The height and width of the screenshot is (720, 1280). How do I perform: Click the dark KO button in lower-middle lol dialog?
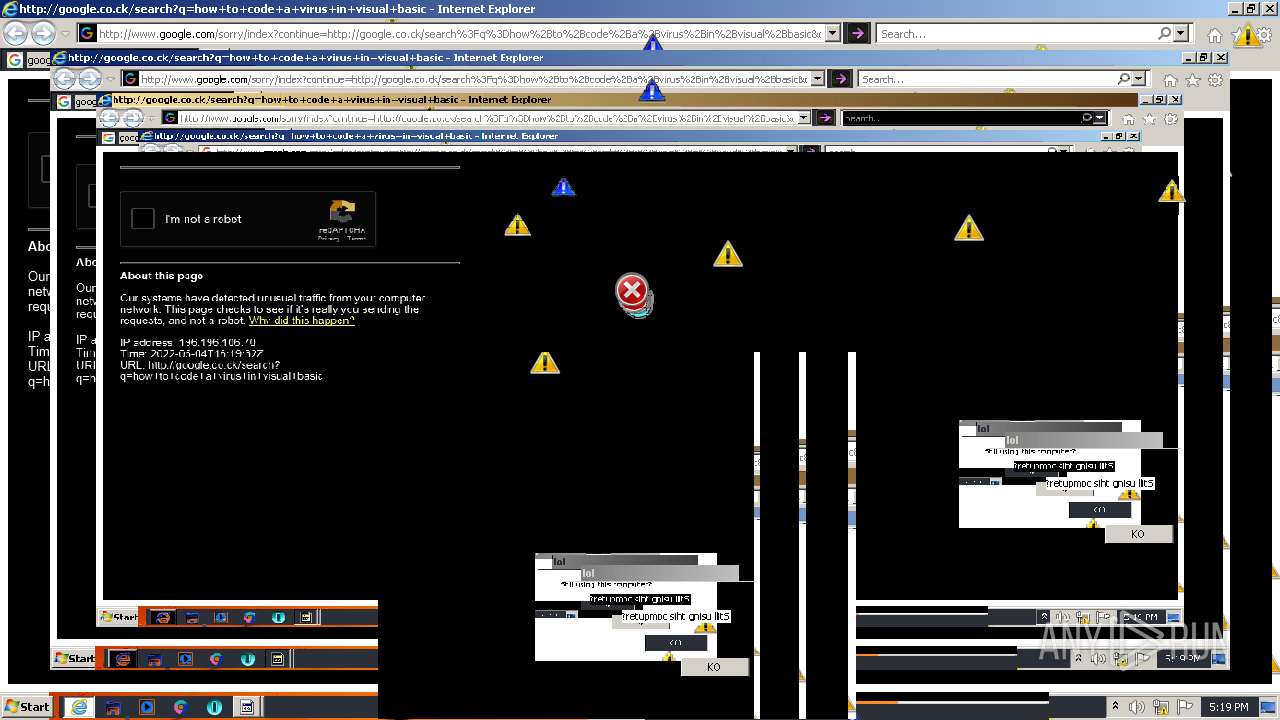(676, 643)
